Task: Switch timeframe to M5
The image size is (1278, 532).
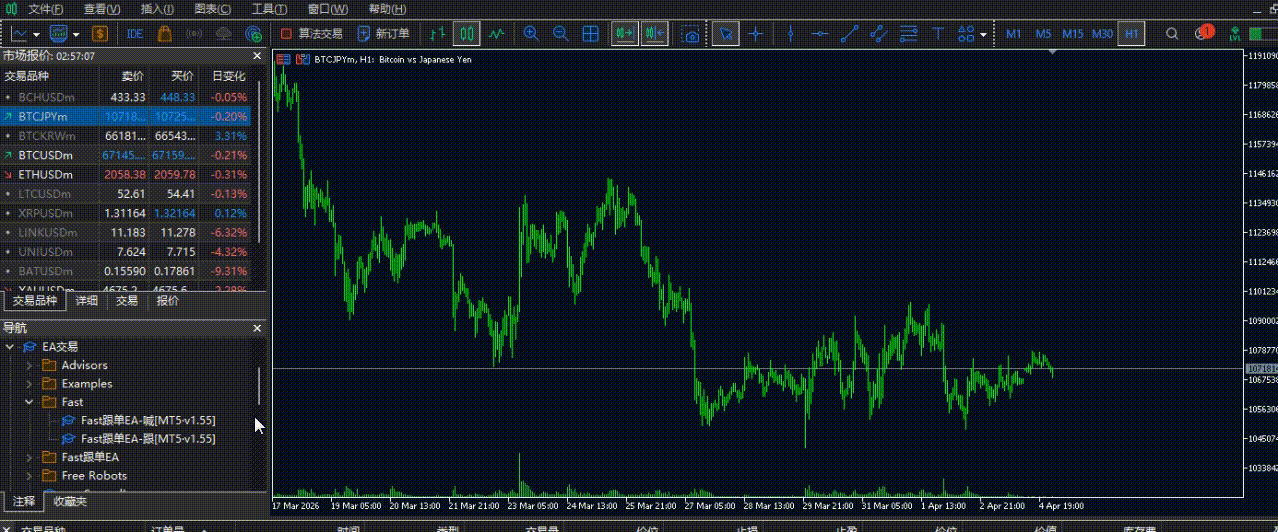Action: (x=1043, y=33)
